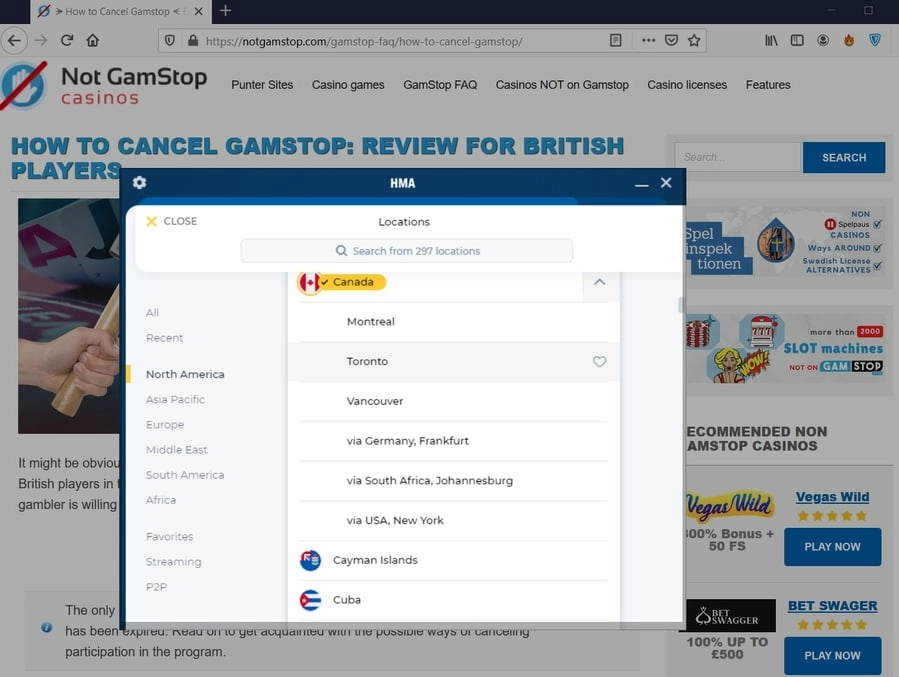Click the blue shield extension icon

[x=875, y=40]
